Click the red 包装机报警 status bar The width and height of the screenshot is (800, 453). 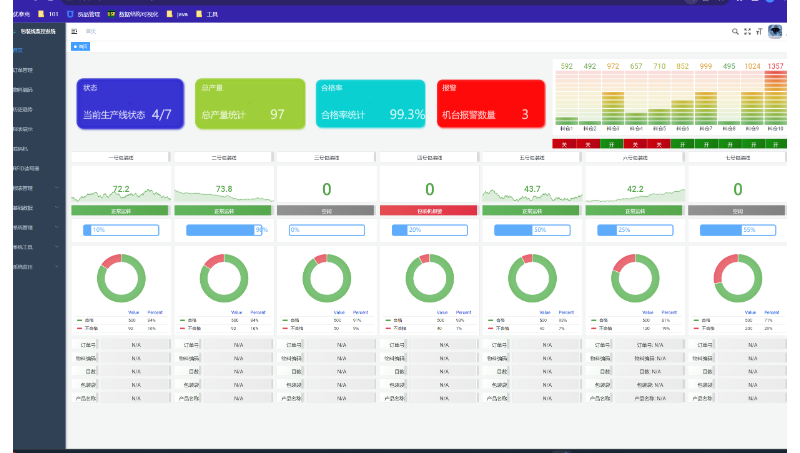click(429, 211)
